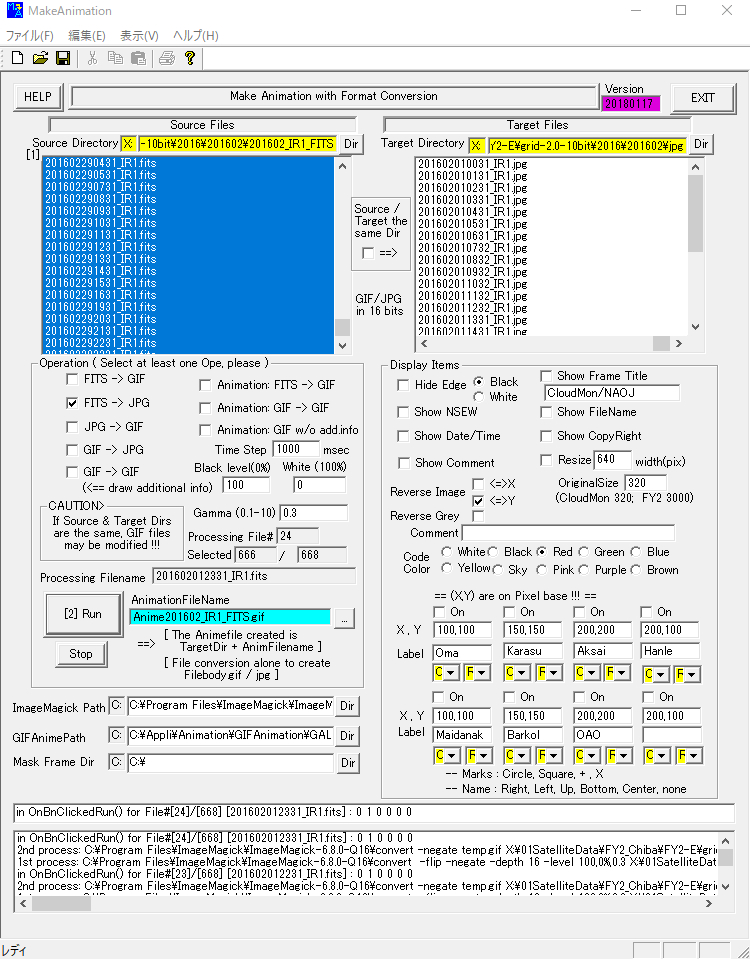Enable the FITS -> GIF operation checkbox
Screen dimensions: 750x959
tap(73, 380)
